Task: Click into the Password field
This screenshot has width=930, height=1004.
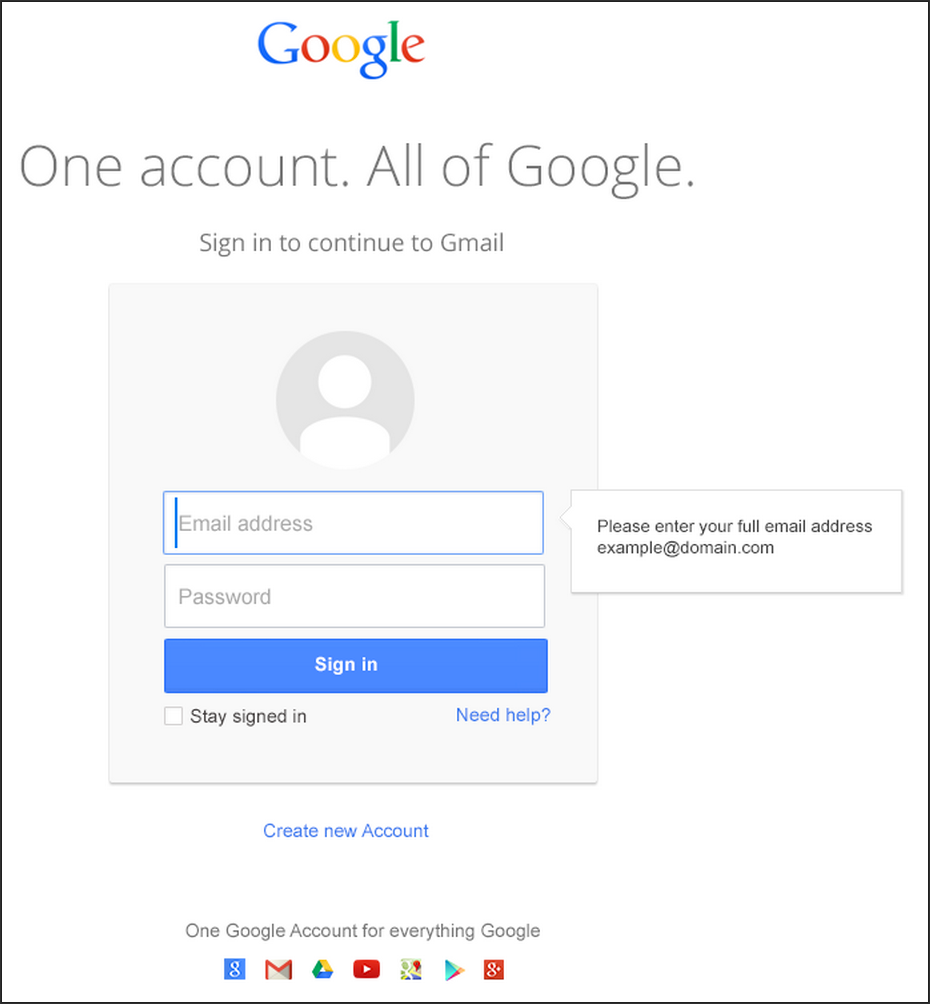Action: (354, 597)
